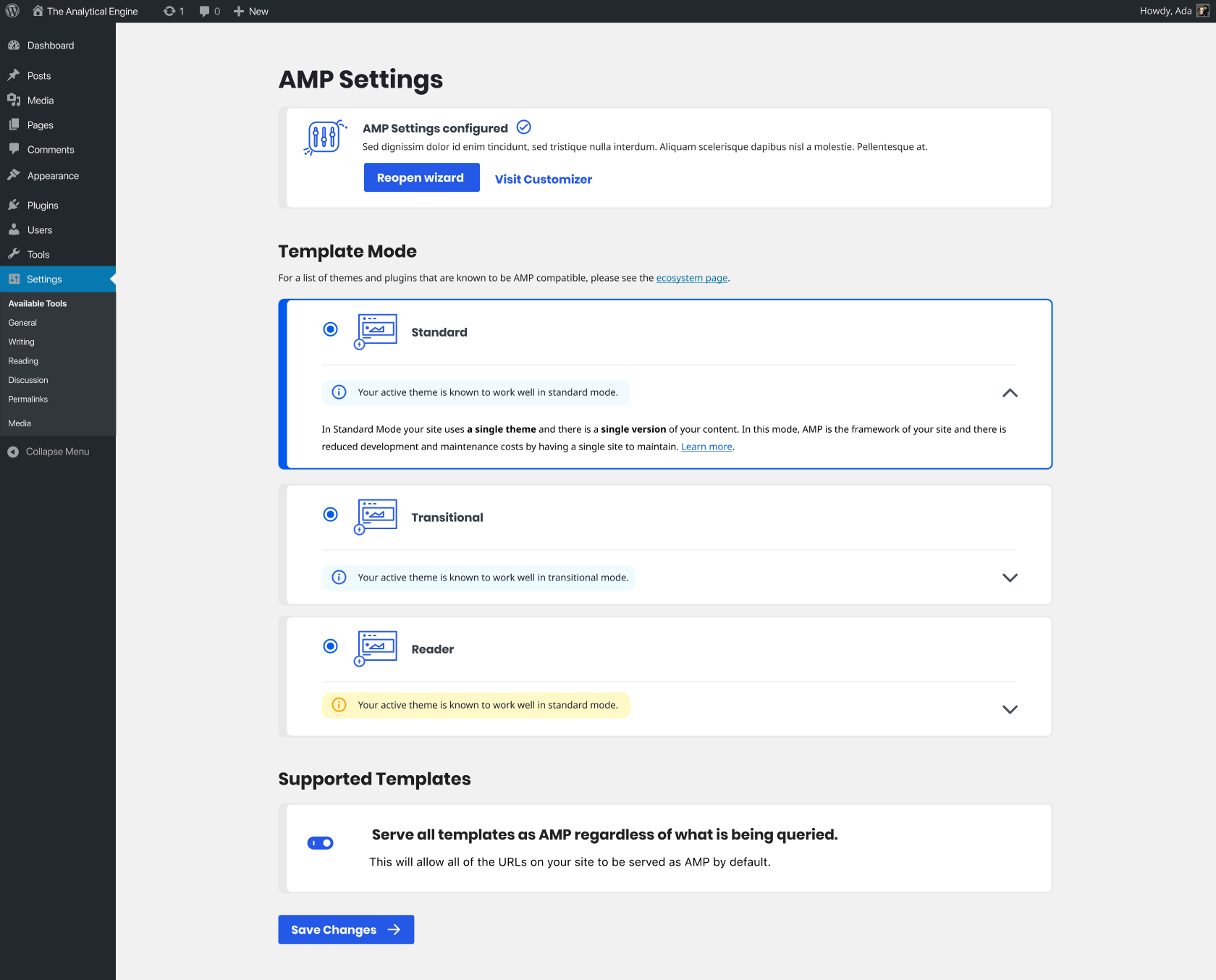This screenshot has width=1216, height=980.
Task: Click the info icon in Standard notice
Action: point(339,392)
